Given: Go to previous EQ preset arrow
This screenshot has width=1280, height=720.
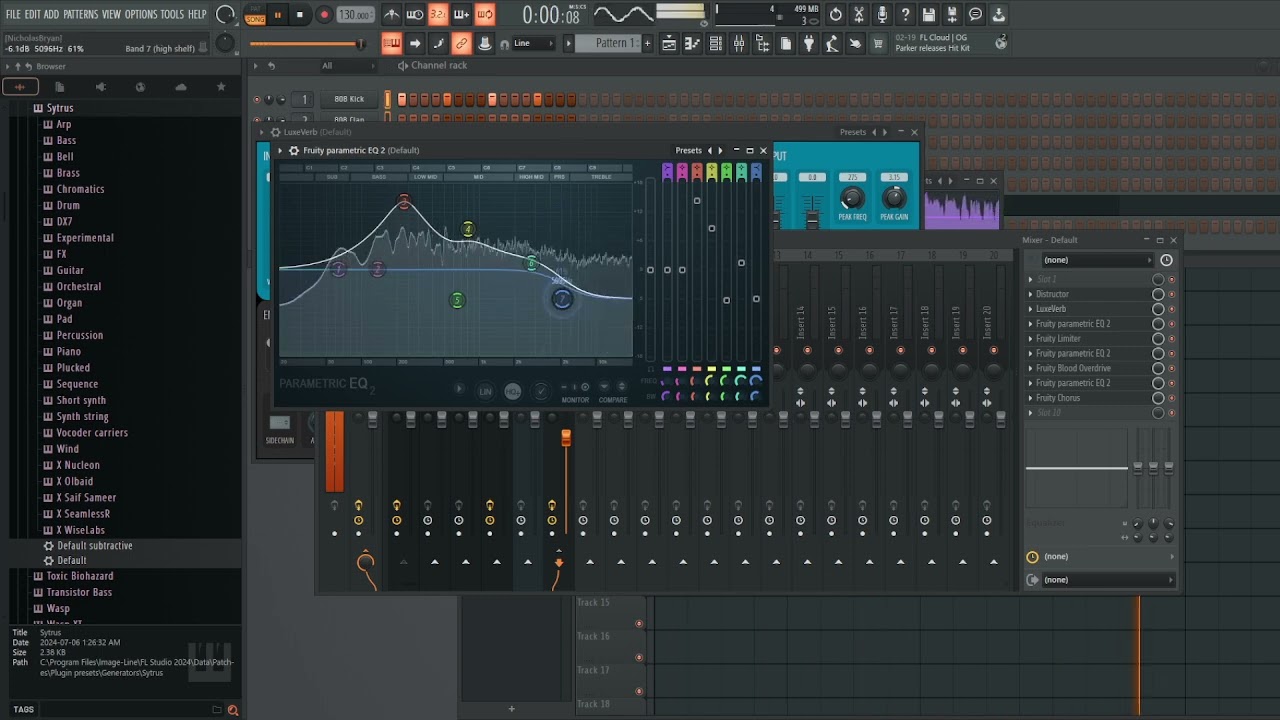Looking at the screenshot, I should point(710,151).
